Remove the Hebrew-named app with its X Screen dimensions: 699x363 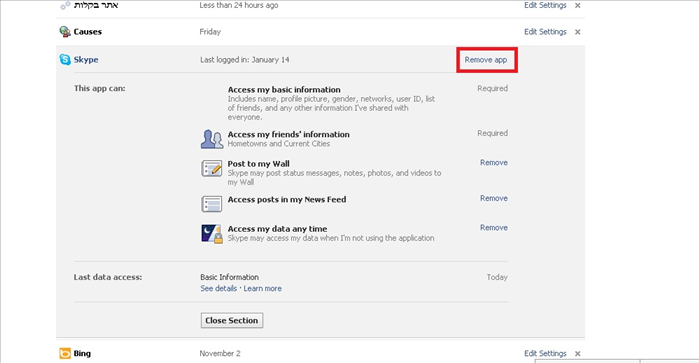point(577,6)
